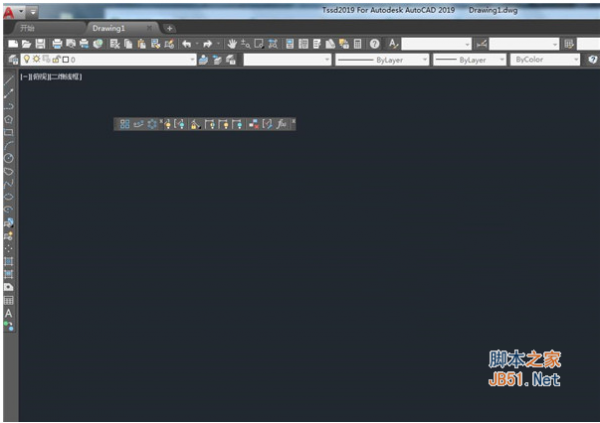Click the Zoom Realtime icon

245,44
